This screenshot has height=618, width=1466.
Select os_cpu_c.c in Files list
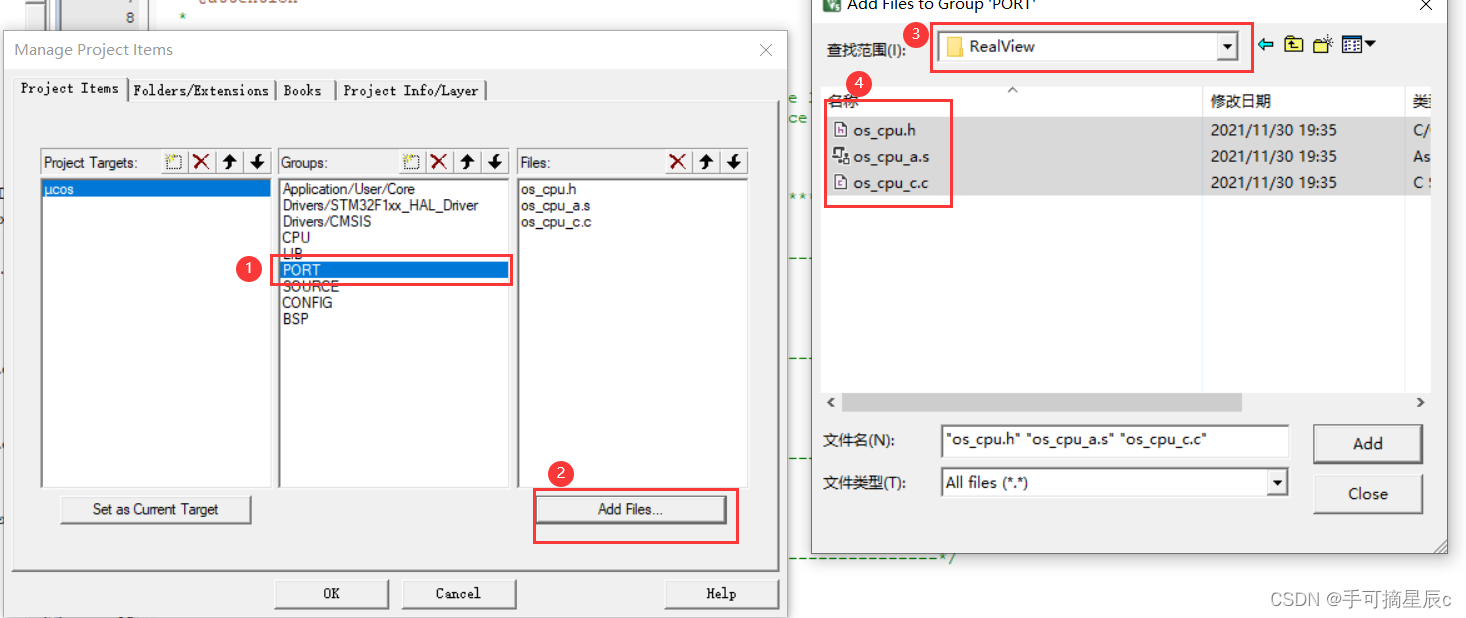(x=555, y=221)
